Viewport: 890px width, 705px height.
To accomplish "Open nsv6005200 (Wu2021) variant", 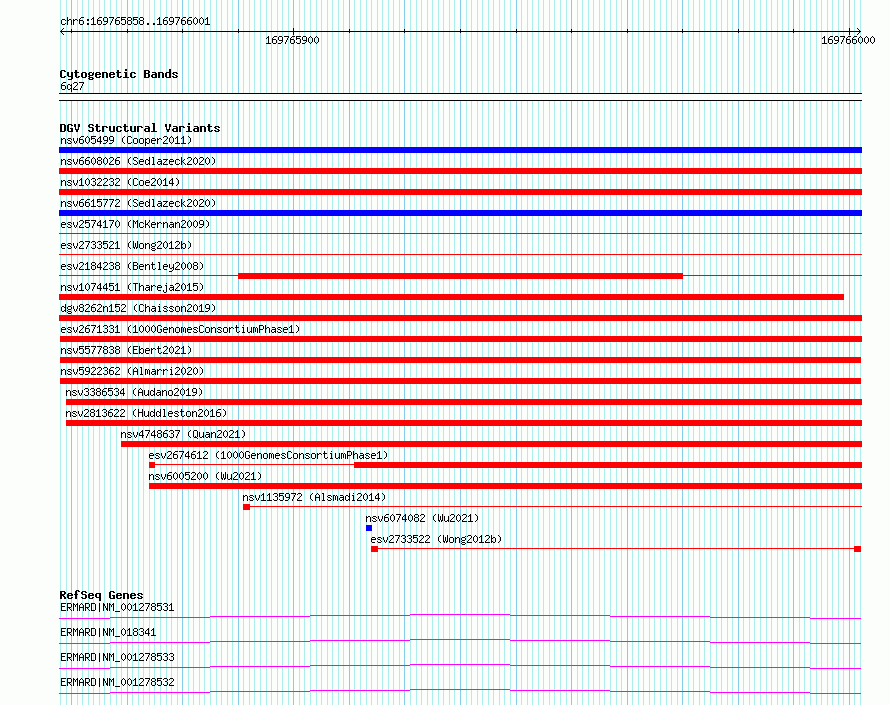I will point(205,476).
